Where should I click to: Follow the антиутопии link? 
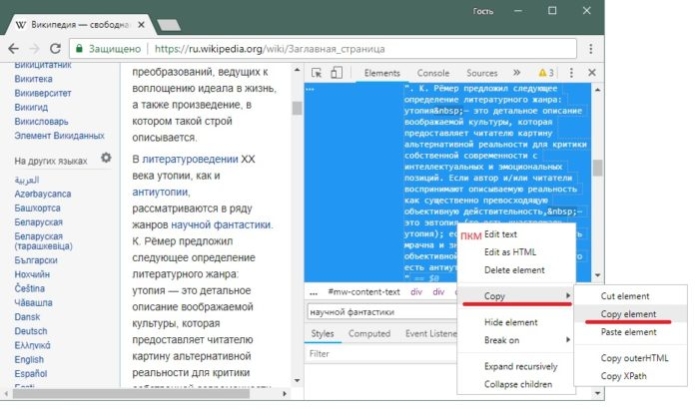[x=160, y=192]
